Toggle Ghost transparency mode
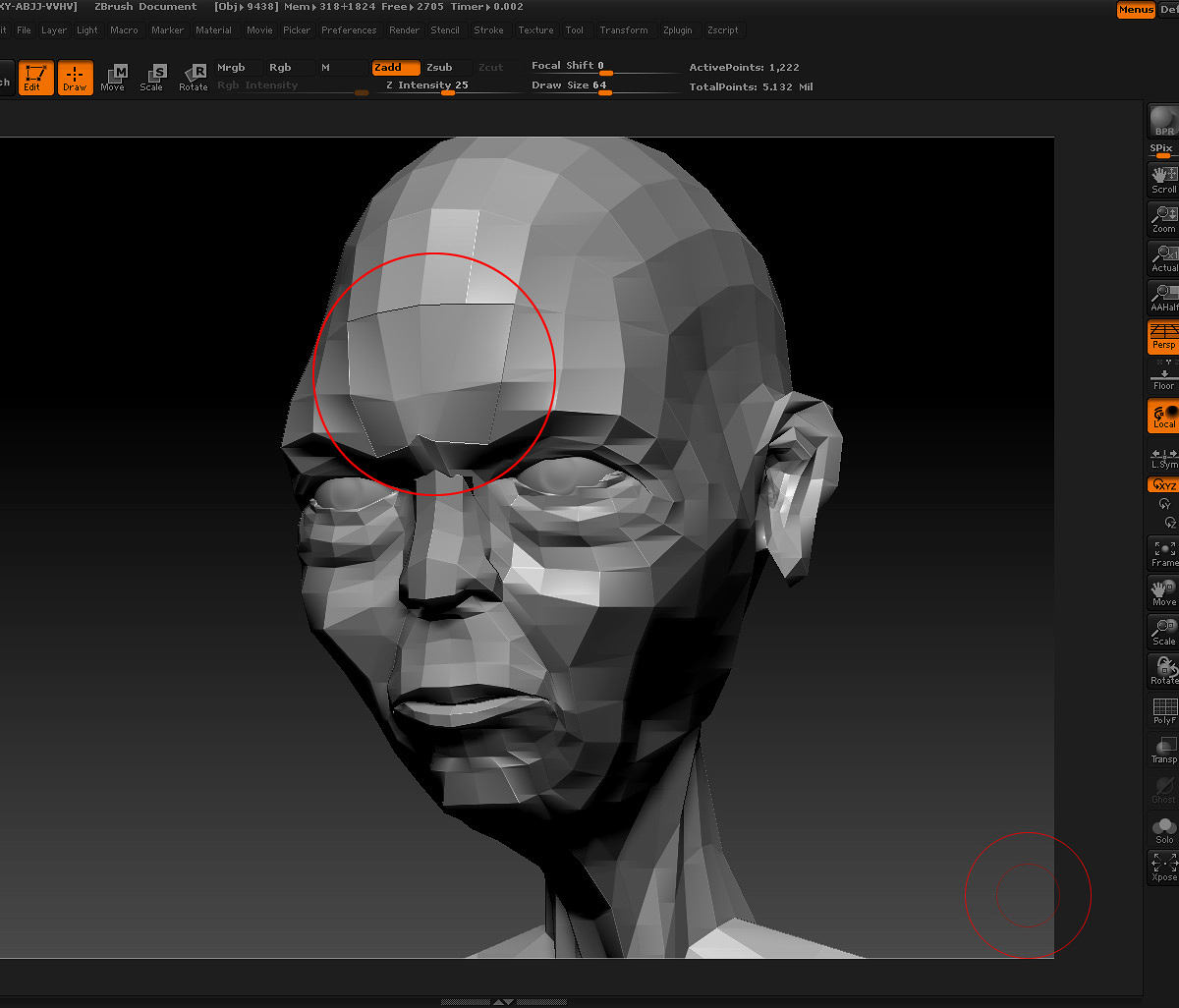 pyautogui.click(x=1164, y=789)
